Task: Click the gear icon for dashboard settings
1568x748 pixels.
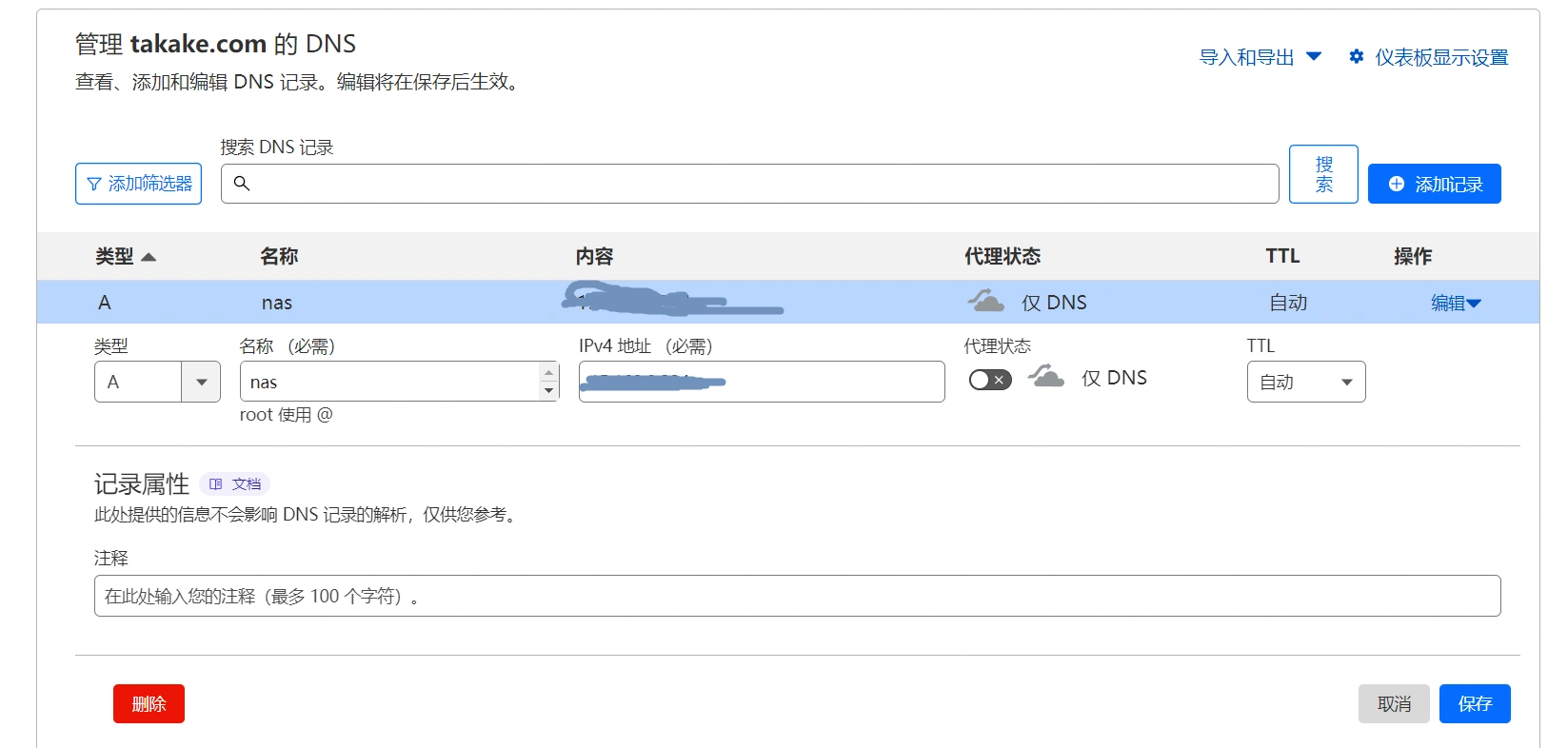Action: pos(1357,57)
